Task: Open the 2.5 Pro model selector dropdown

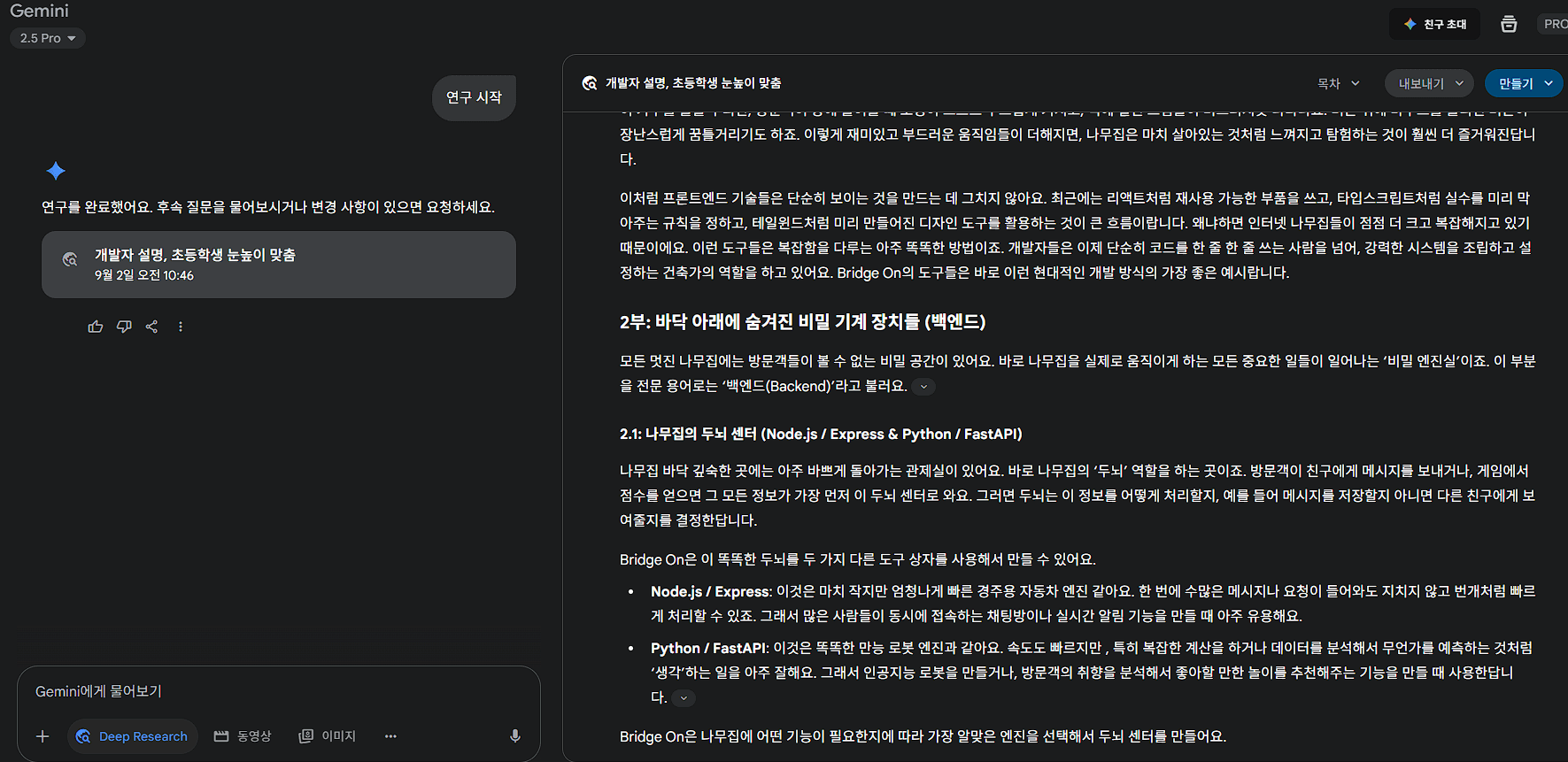Action: click(x=48, y=38)
